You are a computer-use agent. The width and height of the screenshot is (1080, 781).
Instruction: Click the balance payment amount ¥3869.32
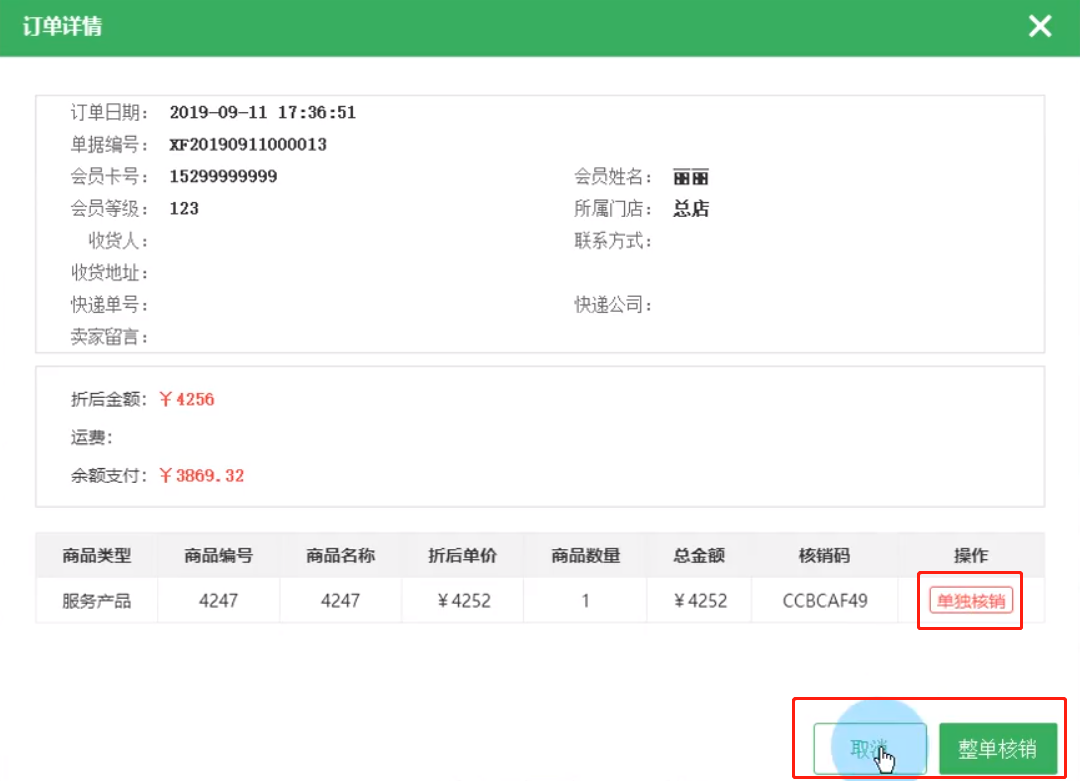(204, 475)
